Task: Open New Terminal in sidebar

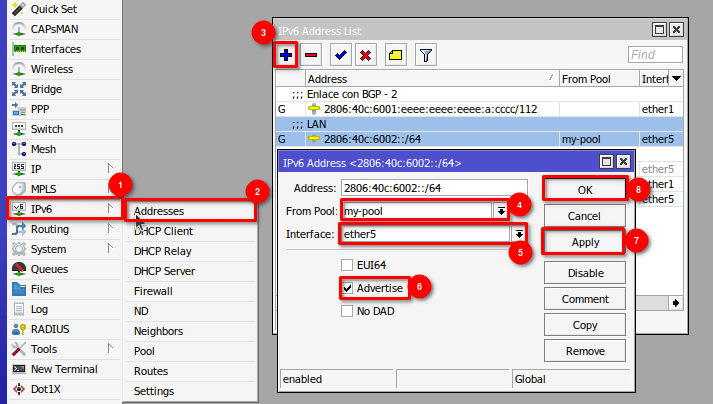Action: [x=62, y=369]
